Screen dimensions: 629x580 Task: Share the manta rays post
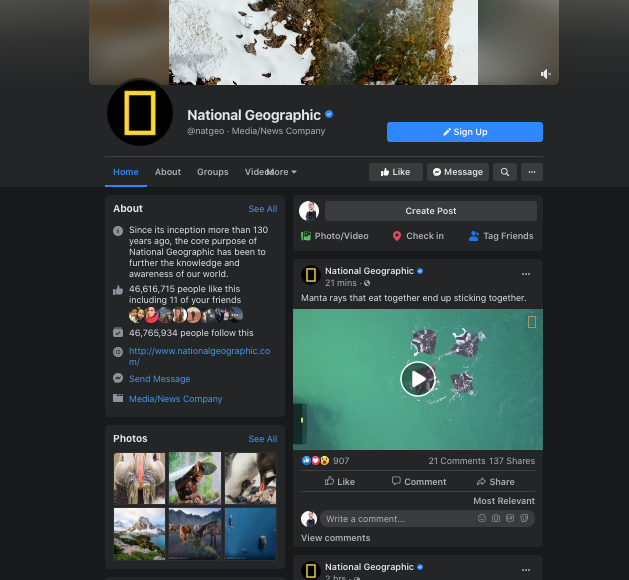pyautogui.click(x=495, y=481)
